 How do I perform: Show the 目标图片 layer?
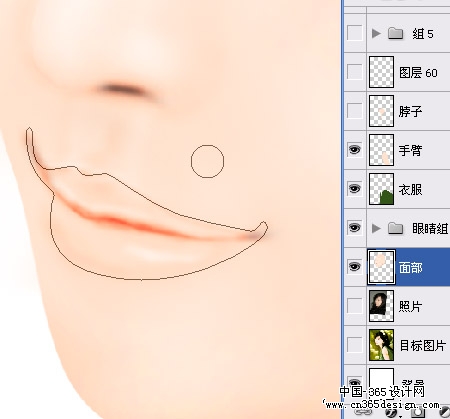click(354, 345)
